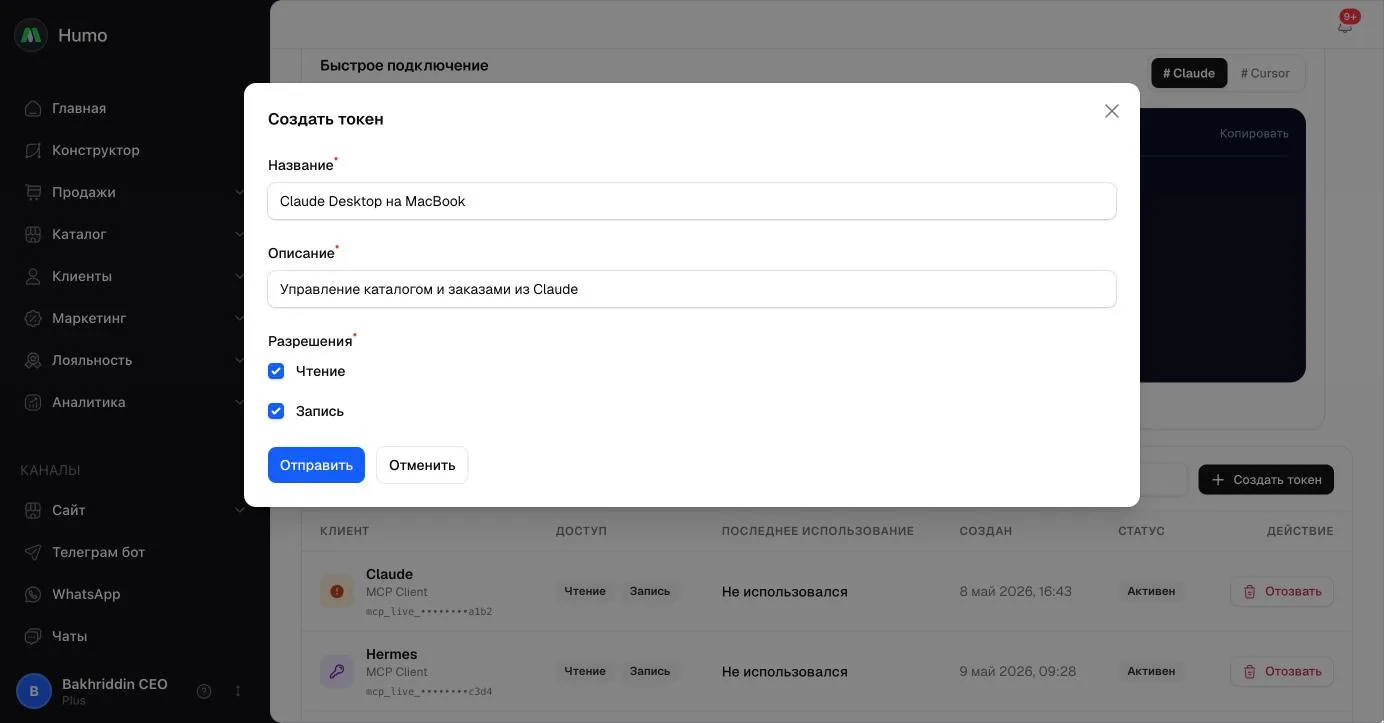This screenshot has width=1384, height=723.
Task: Click the Аналитика sidebar icon
Action: tap(33, 402)
